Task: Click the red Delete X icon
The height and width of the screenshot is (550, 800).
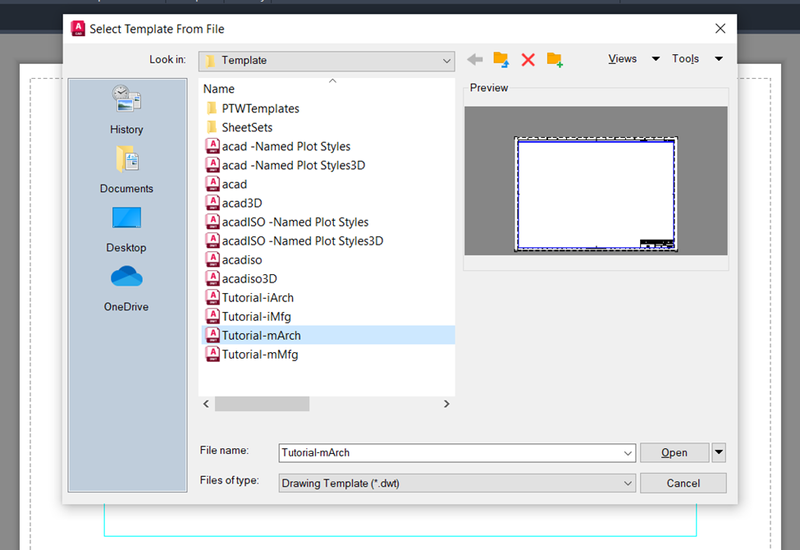Action: point(528,60)
